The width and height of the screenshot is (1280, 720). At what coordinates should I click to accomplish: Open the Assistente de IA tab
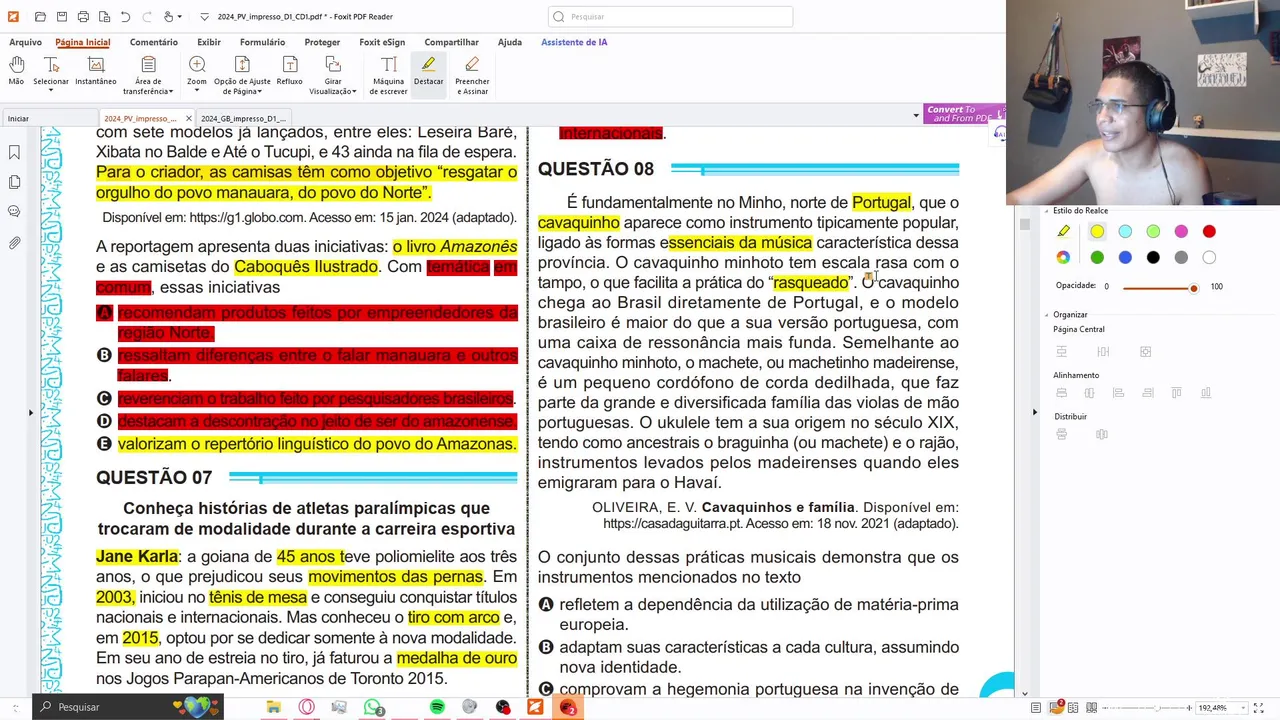[x=574, y=42]
